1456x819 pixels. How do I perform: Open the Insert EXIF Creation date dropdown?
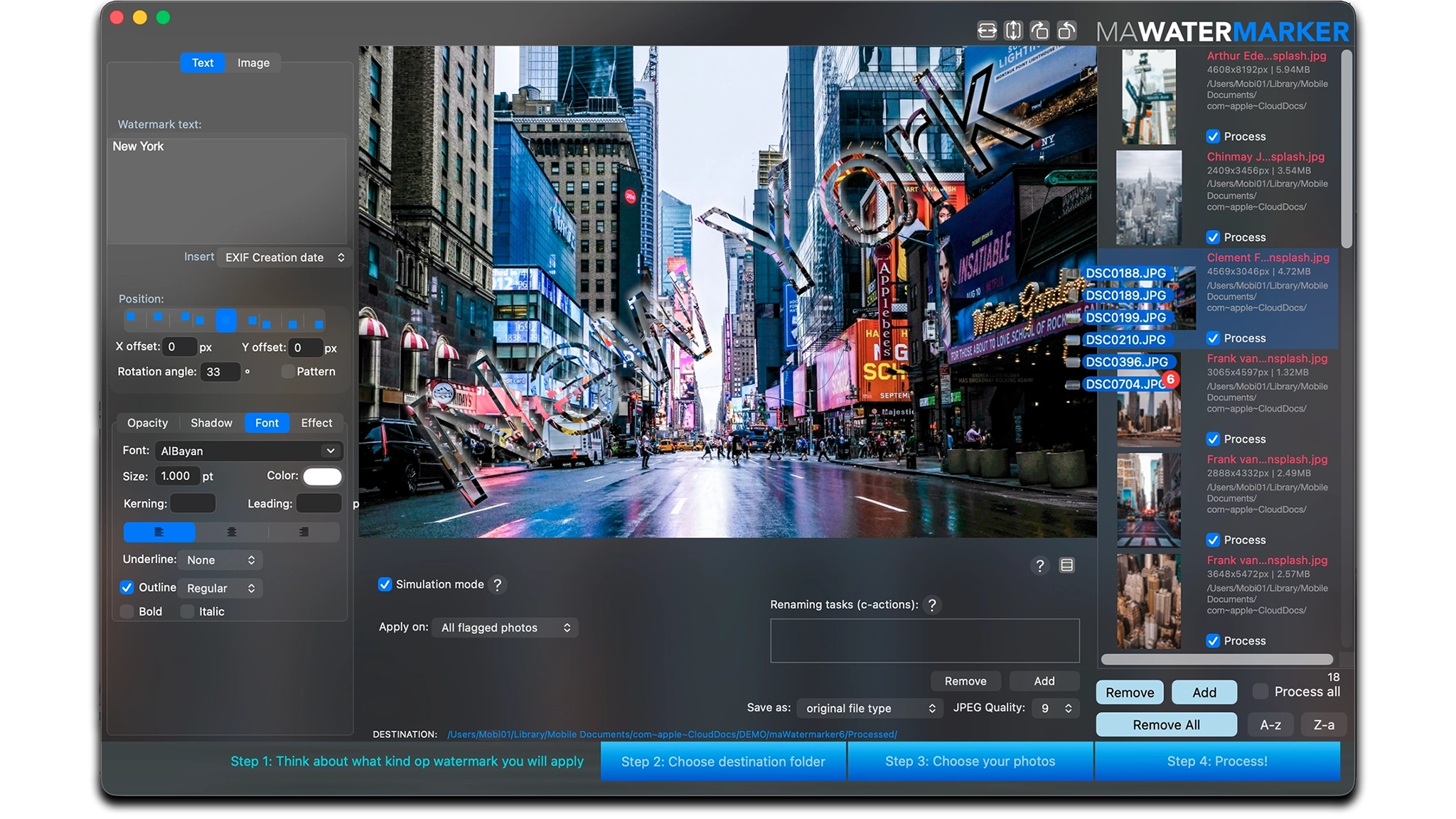pyautogui.click(x=283, y=257)
